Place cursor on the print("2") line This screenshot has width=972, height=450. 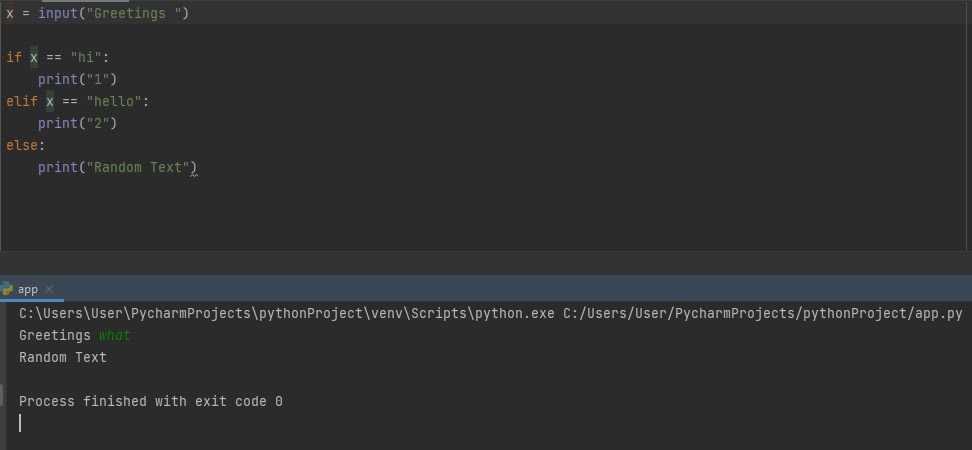point(77,123)
